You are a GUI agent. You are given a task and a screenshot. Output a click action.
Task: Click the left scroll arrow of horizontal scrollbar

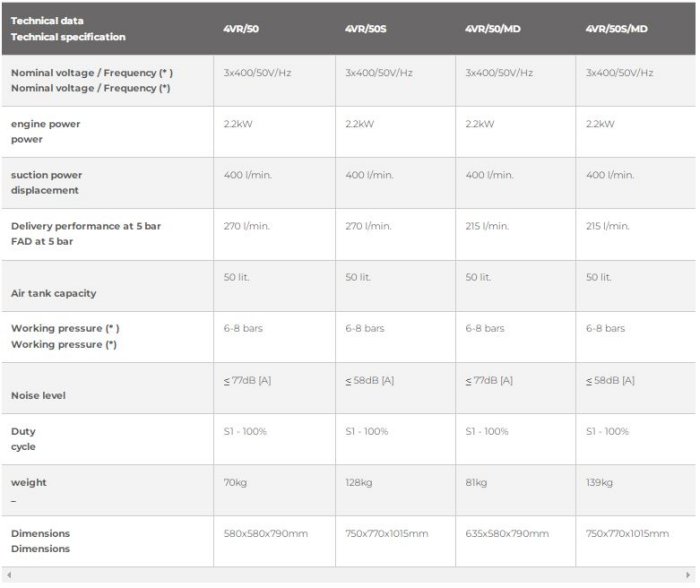[8, 576]
